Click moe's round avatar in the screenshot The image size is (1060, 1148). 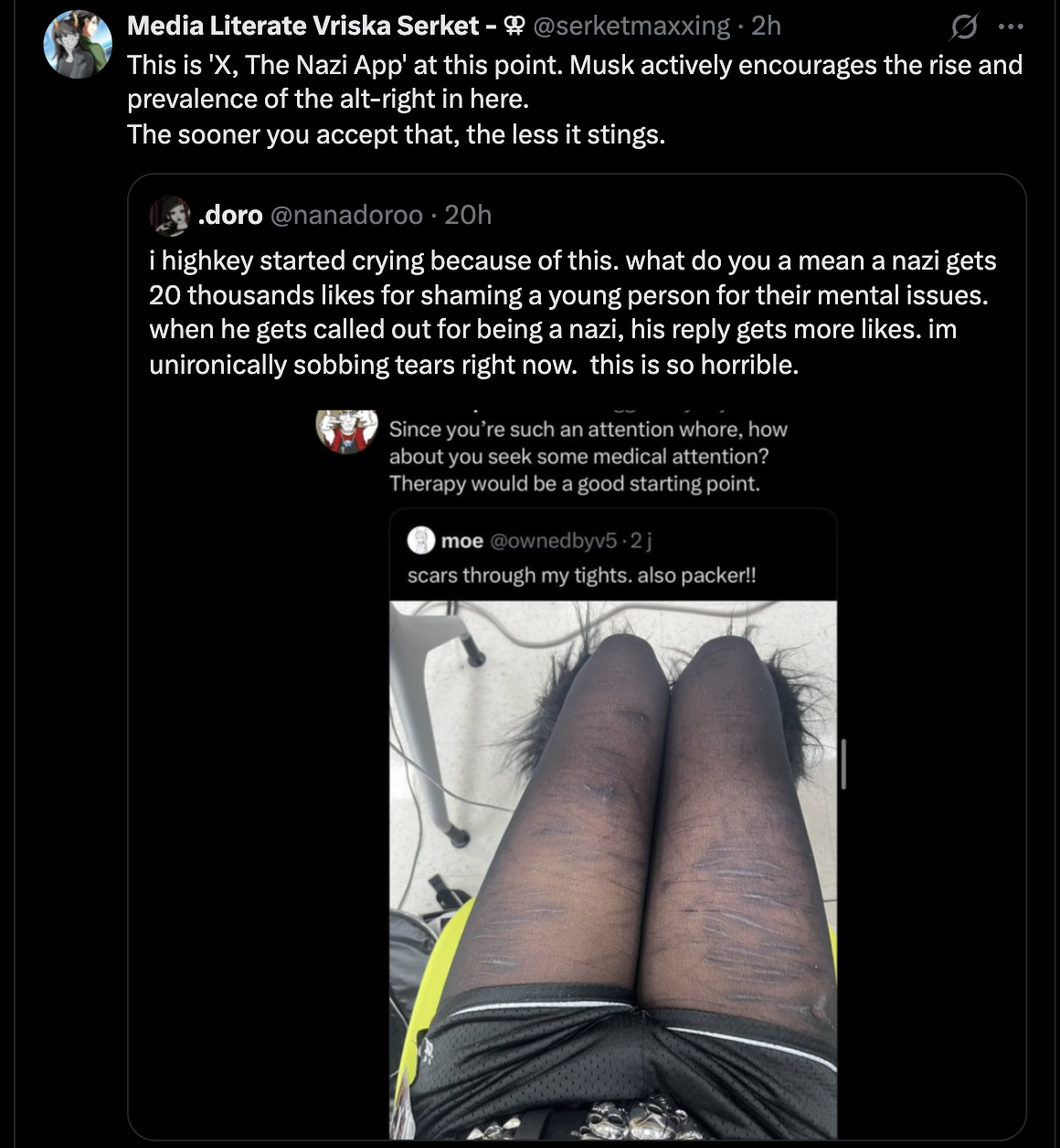click(x=420, y=541)
